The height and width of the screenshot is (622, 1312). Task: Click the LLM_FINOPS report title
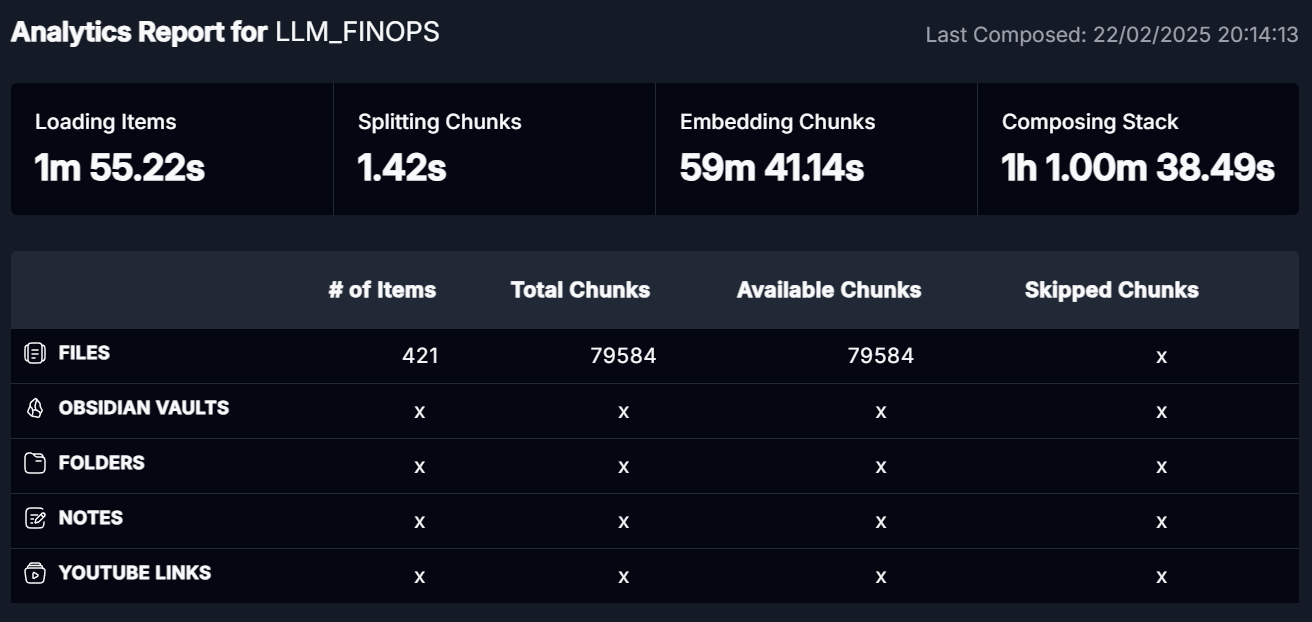(x=357, y=32)
